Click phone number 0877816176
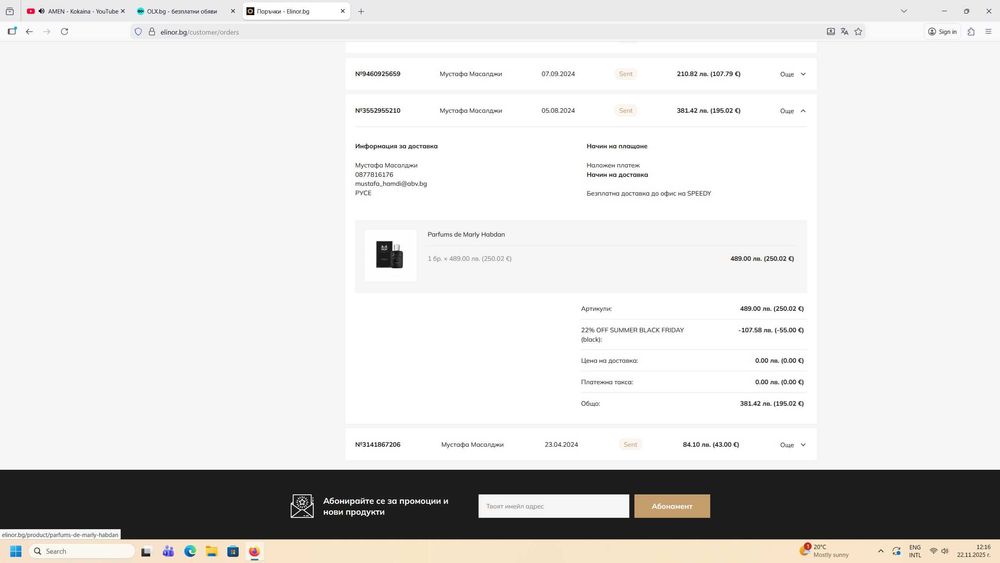The height and width of the screenshot is (563, 1000). (374, 175)
